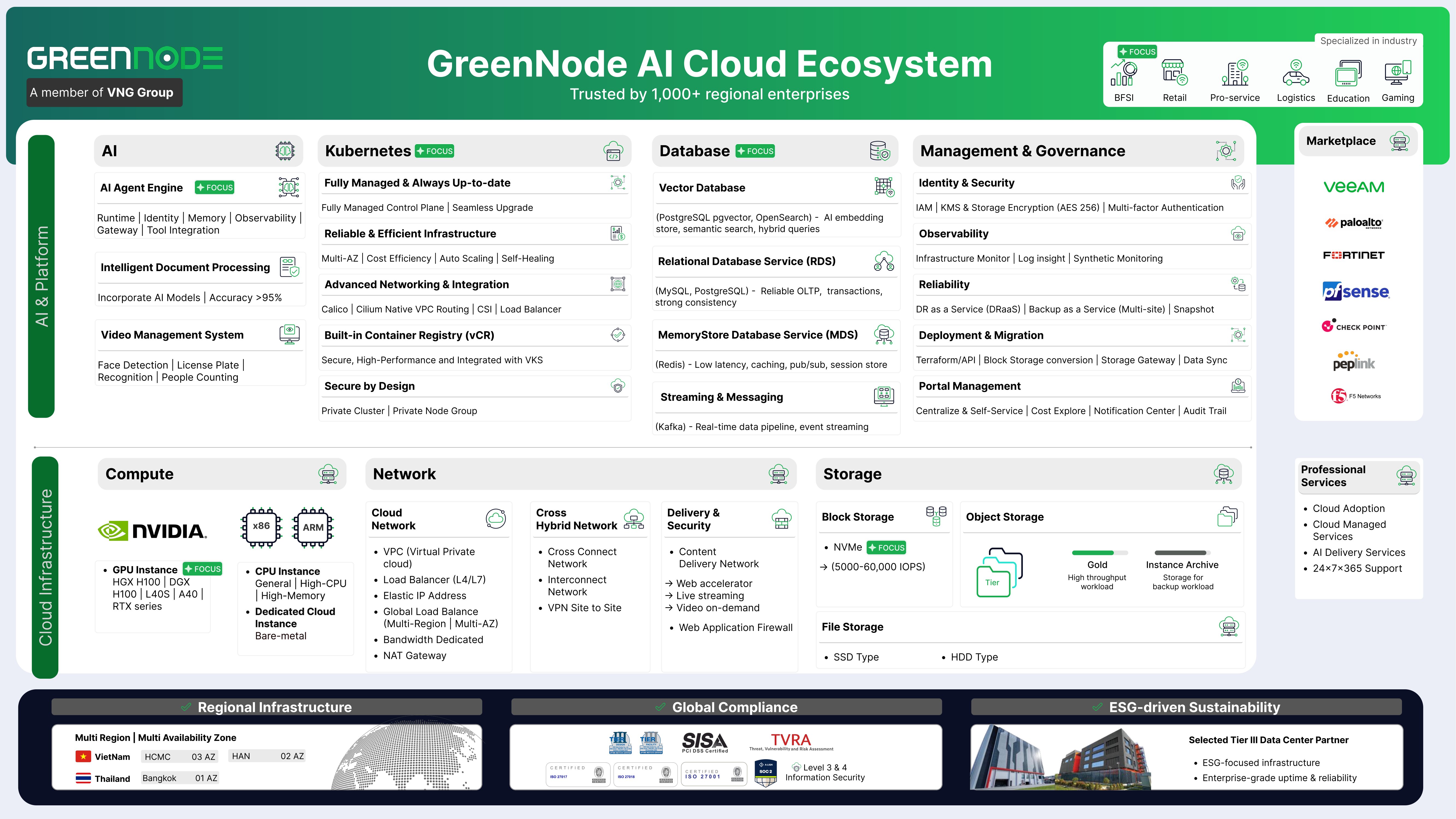Screen dimensions: 1456x819
Task: Click the FOCUS badge beside Kubernetes
Action: click(435, 151)
